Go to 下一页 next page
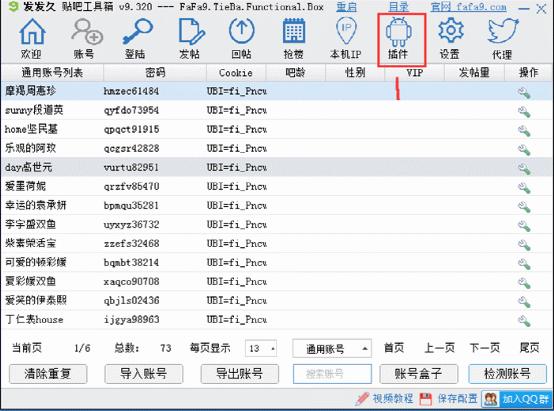This screenshot has height=411, width=554. point(485,348)
